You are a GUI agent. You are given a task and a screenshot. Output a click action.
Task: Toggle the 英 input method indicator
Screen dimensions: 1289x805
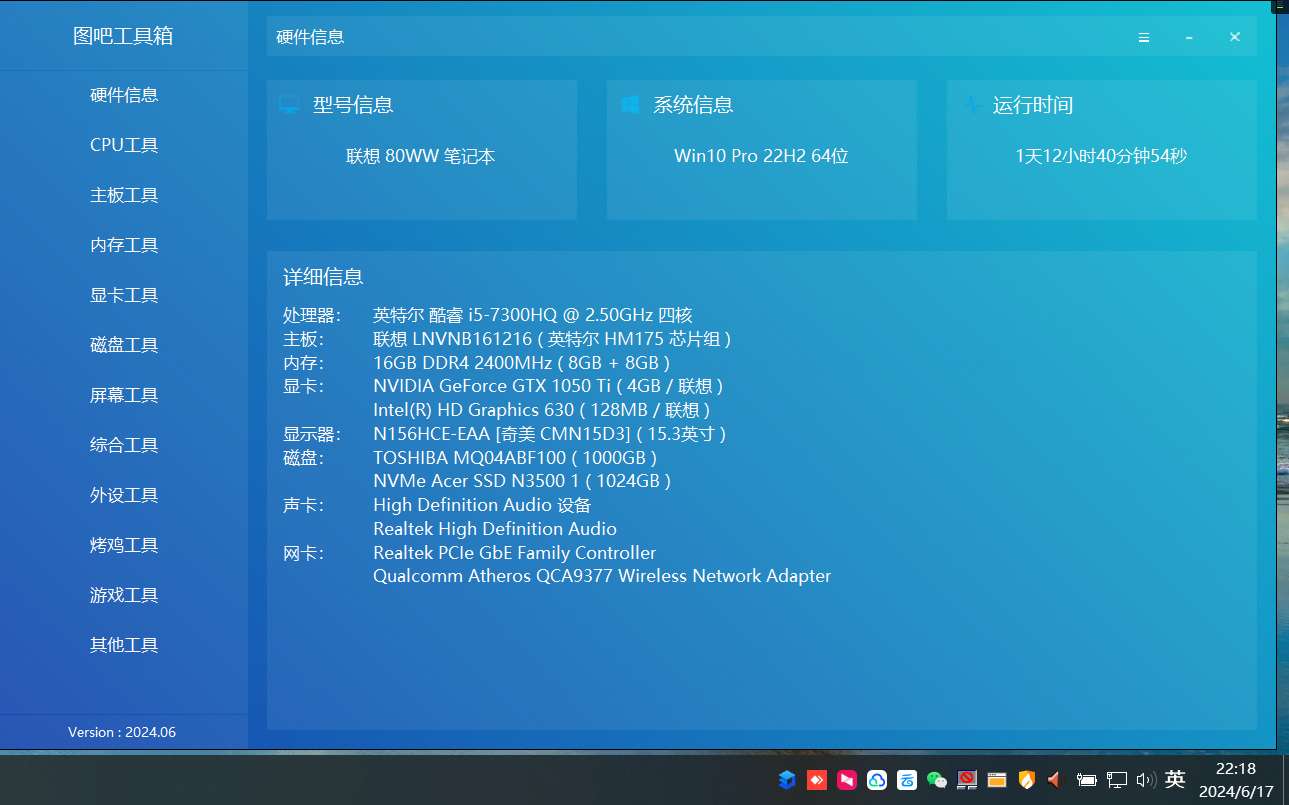(x=1175, y=779)
